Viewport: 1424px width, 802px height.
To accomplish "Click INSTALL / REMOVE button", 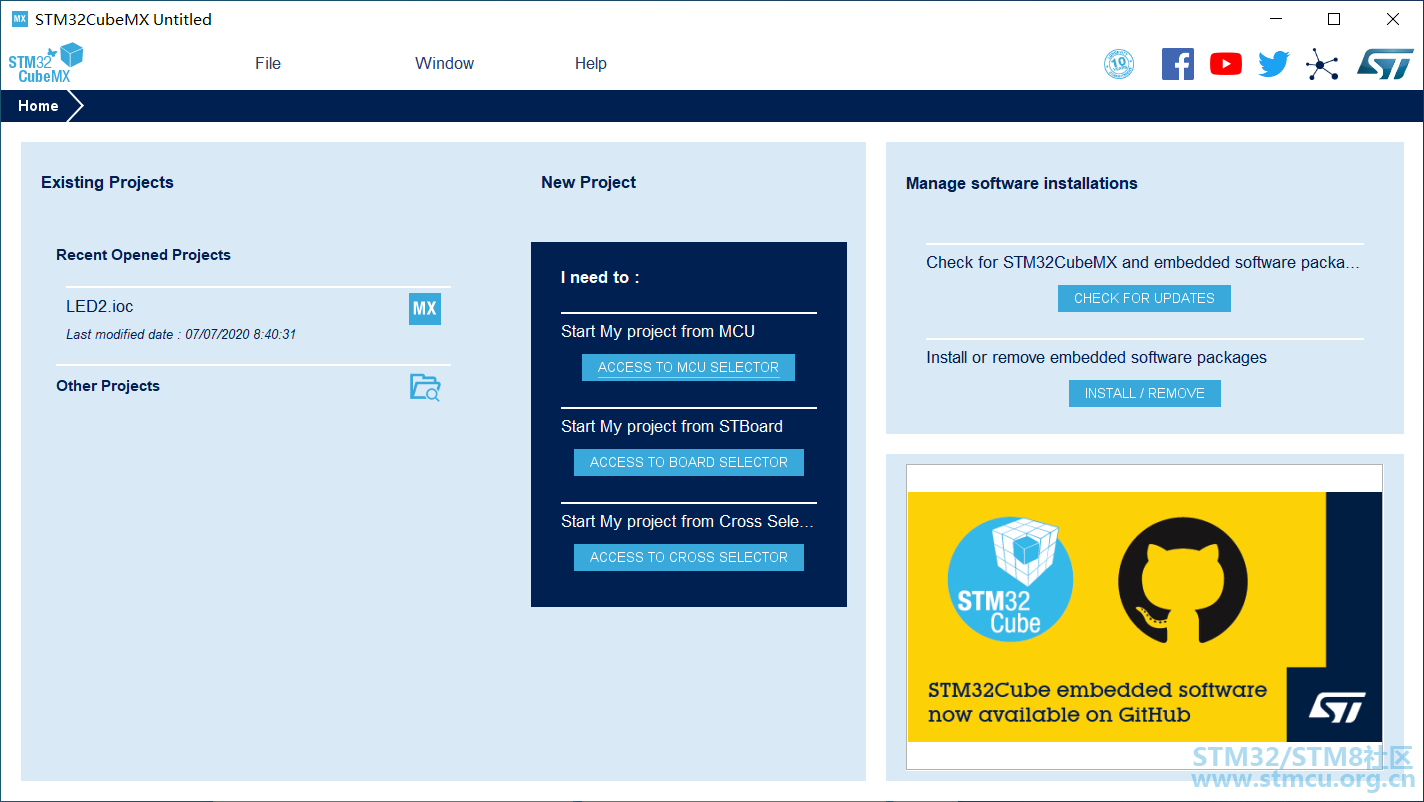I will pyautogui.click(x=1145, y=393).
